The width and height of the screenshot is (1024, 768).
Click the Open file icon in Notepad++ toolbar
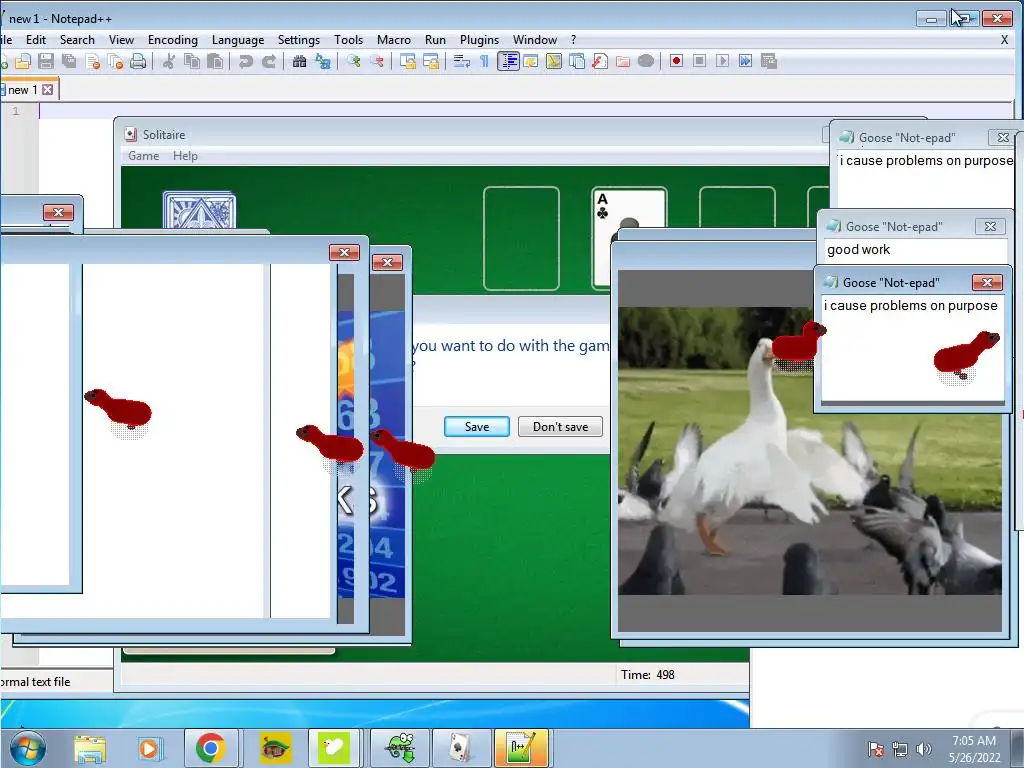click(23, 61)
